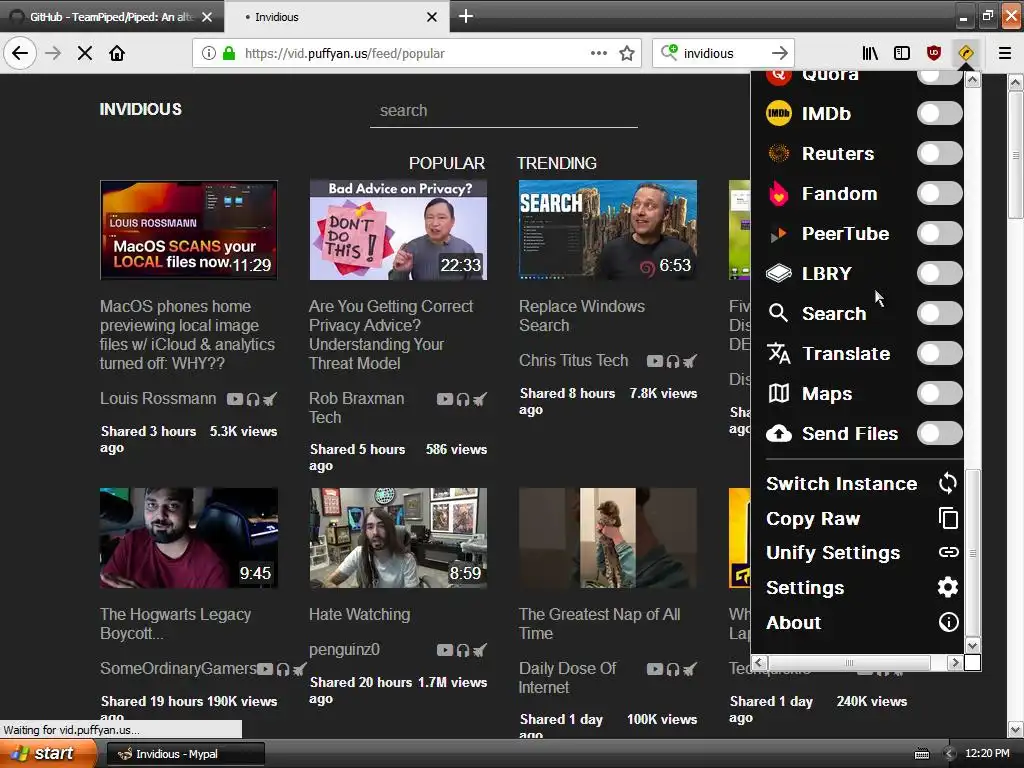Click the Fandom flame icon
Screen dimensions: 1024x768
(x=778, y=193)
